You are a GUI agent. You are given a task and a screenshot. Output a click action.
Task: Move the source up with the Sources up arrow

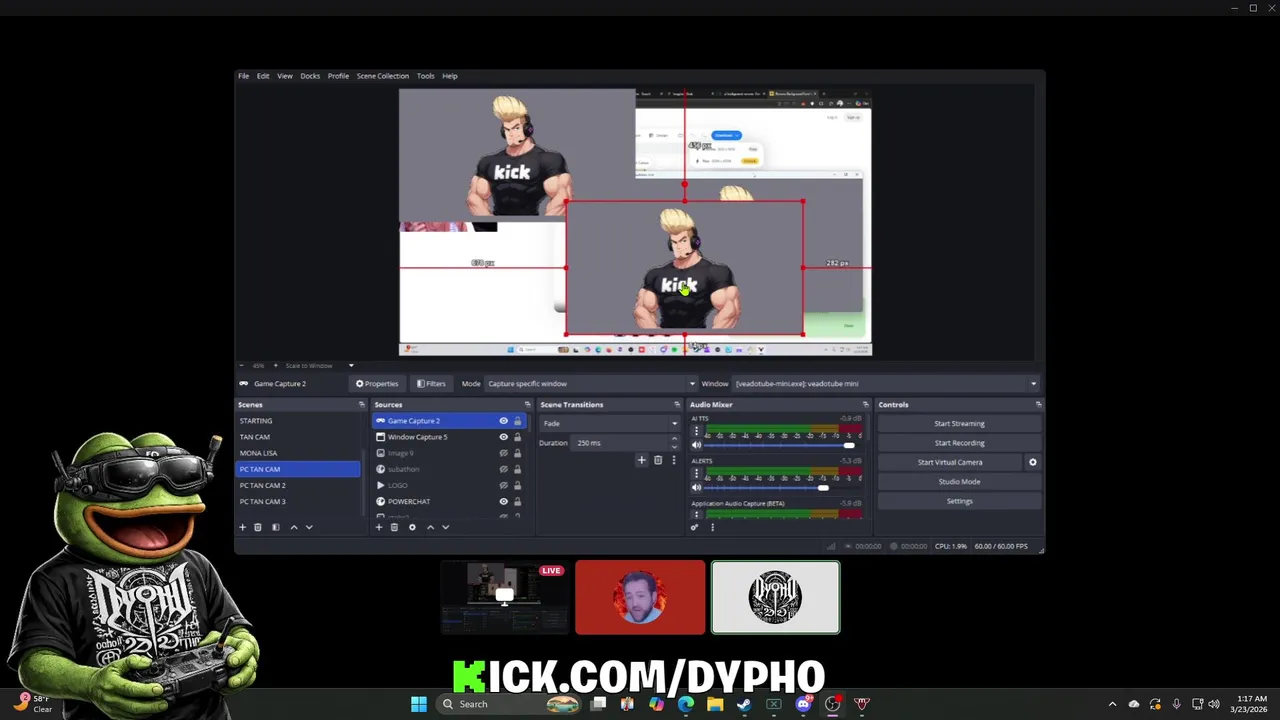pyautogui.click(x=430, y=527)
